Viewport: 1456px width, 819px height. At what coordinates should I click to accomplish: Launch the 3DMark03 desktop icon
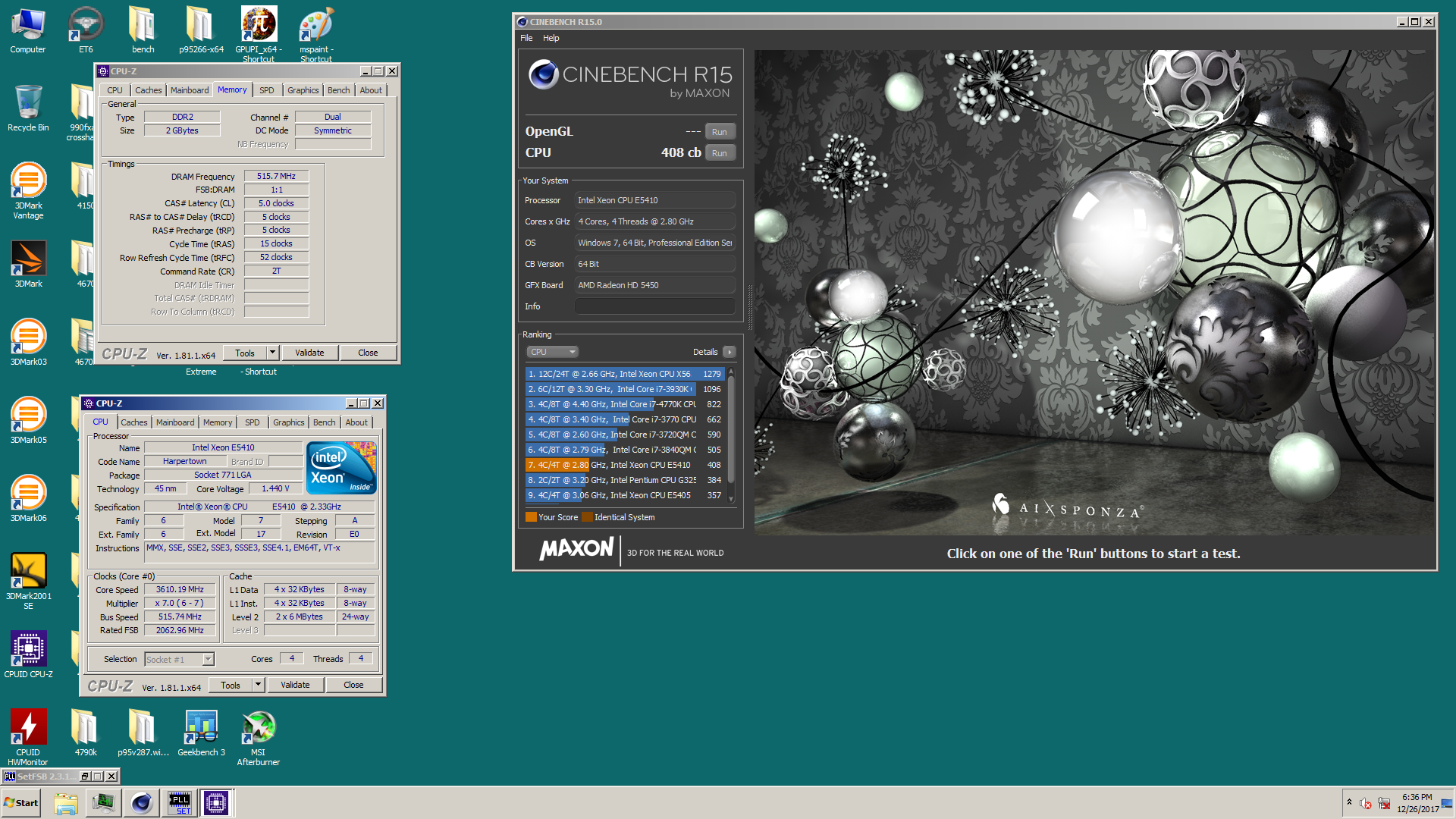click(x=28, y=341)
